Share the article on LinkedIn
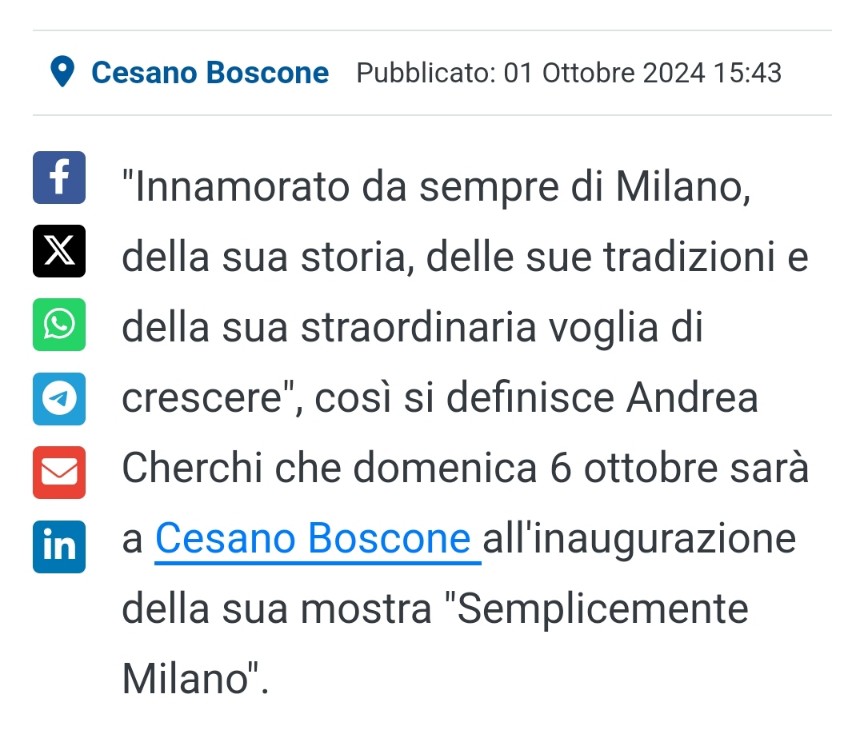This screenshot has height=734, width=864. (x=59, y=547)
